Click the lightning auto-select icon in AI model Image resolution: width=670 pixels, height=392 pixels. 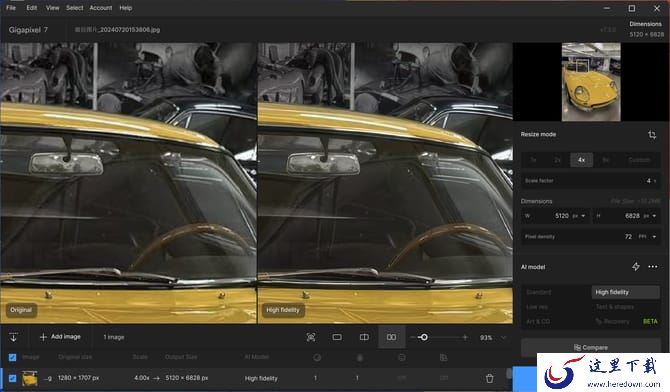(x=636, y=267)
